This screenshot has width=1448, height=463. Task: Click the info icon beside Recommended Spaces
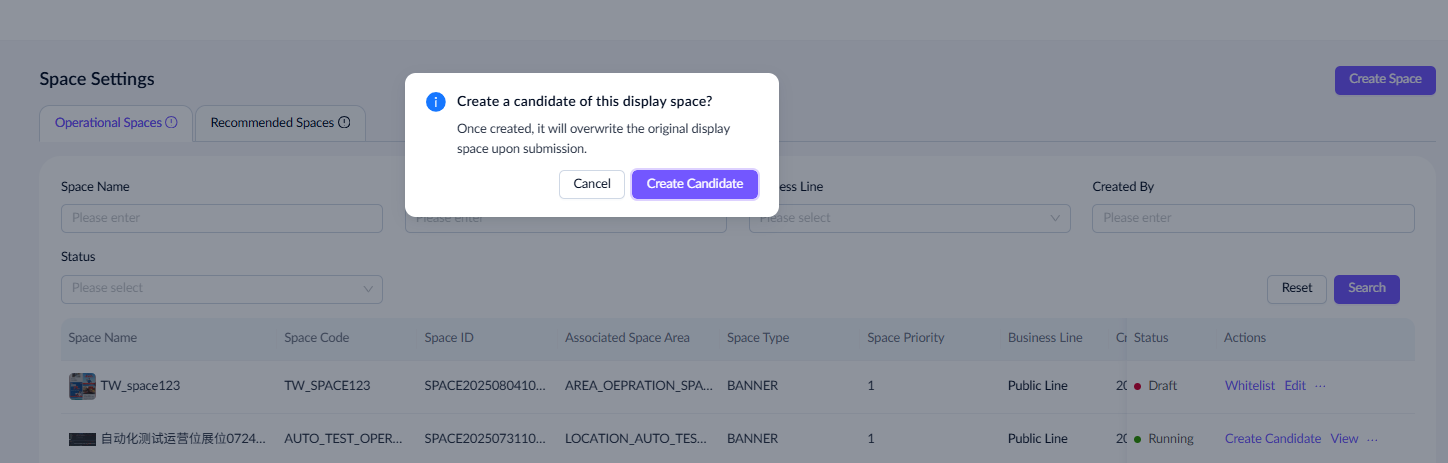344,123
